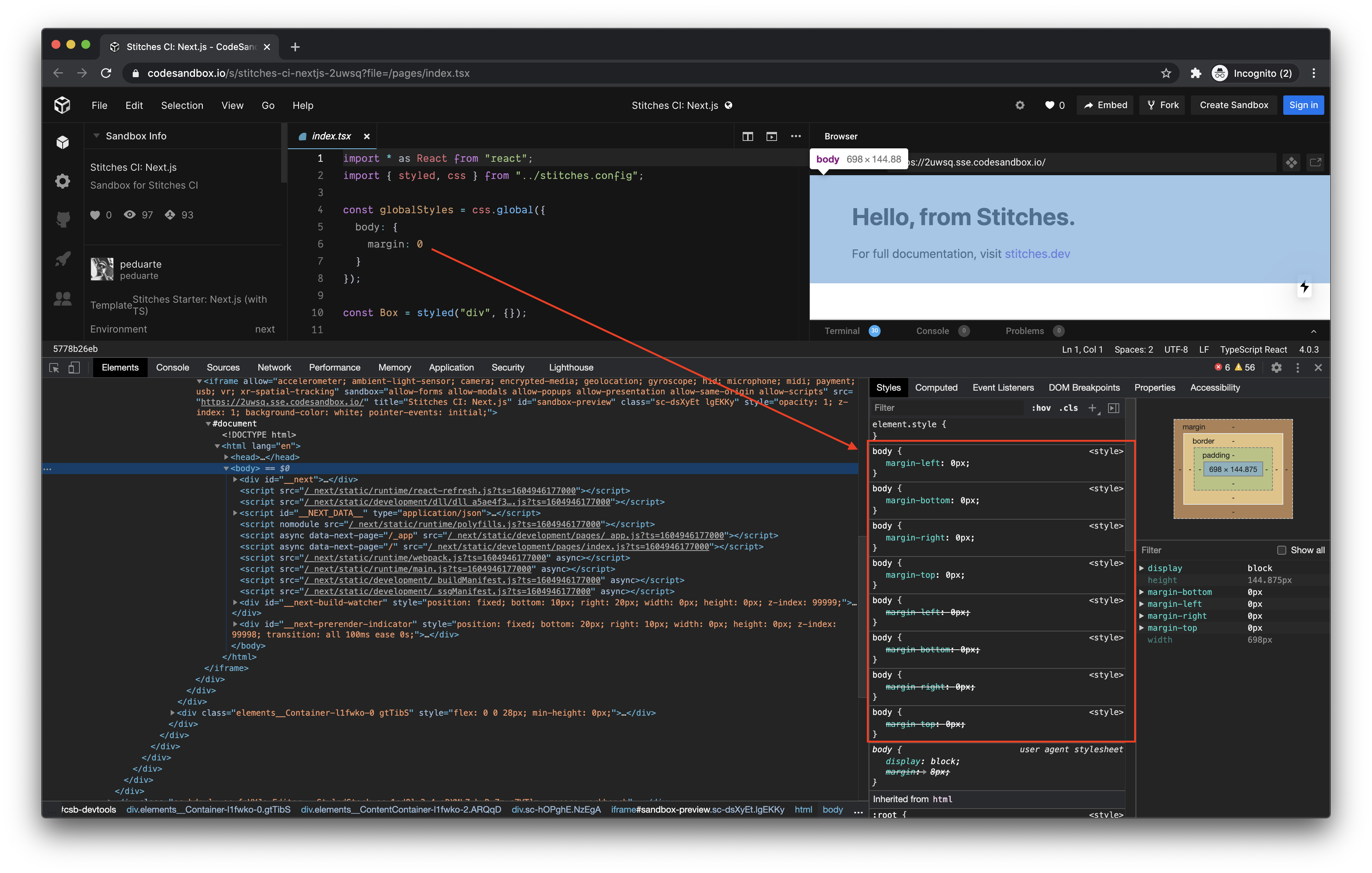Enable the Show all checkbox in Computed panel
1372x873 pixels.
coord(1282,550)
